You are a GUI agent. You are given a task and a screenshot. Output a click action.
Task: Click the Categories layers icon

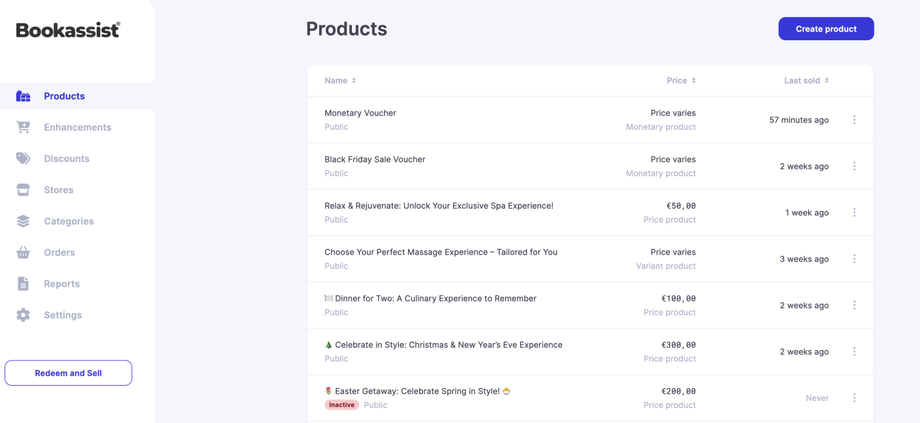click(x=23, y=221)
